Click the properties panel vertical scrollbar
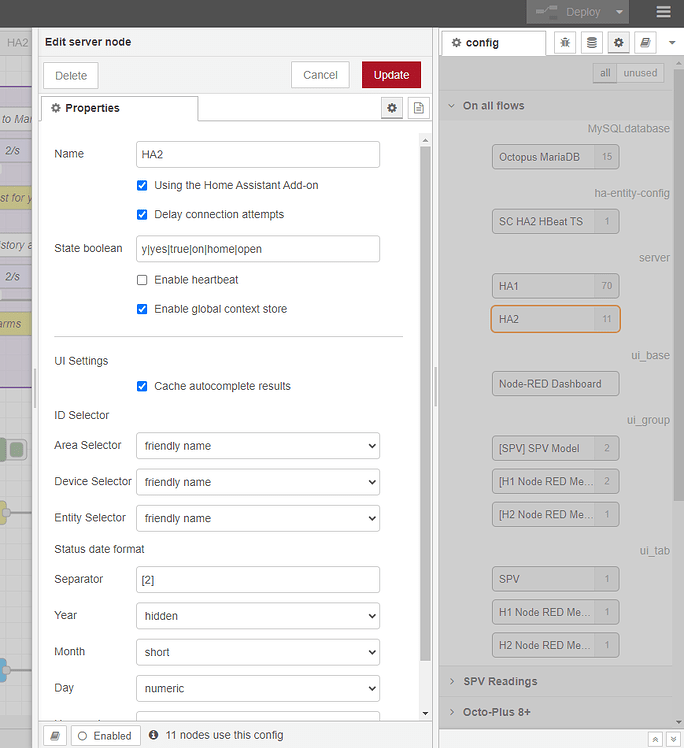 (x=425, y=400)
